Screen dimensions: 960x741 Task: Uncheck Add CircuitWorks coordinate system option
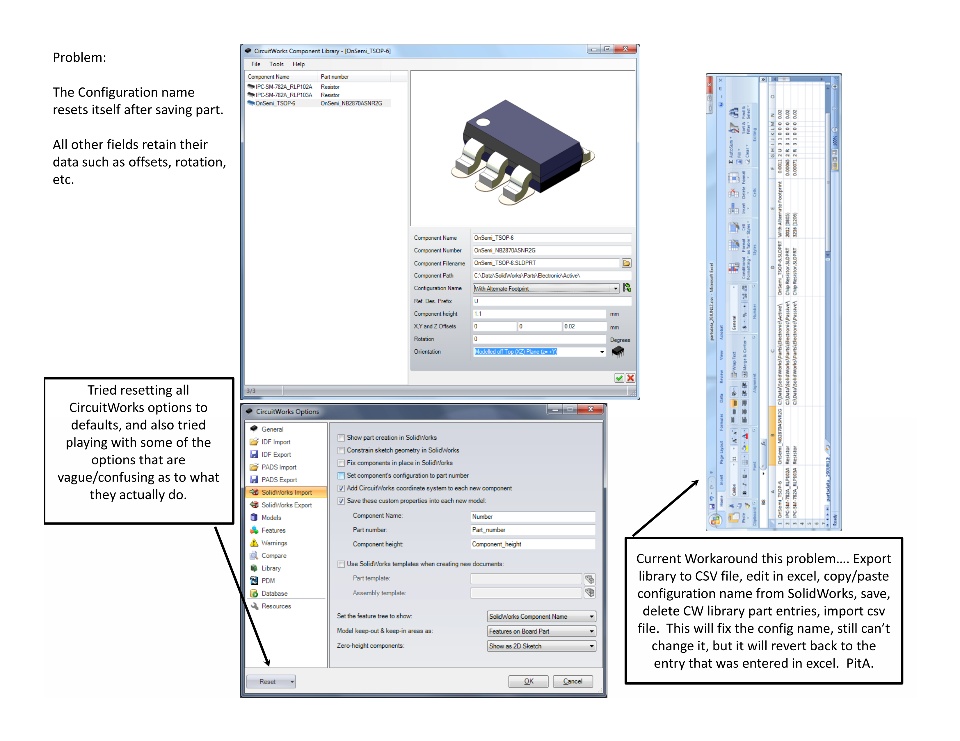tap(341, 488)
